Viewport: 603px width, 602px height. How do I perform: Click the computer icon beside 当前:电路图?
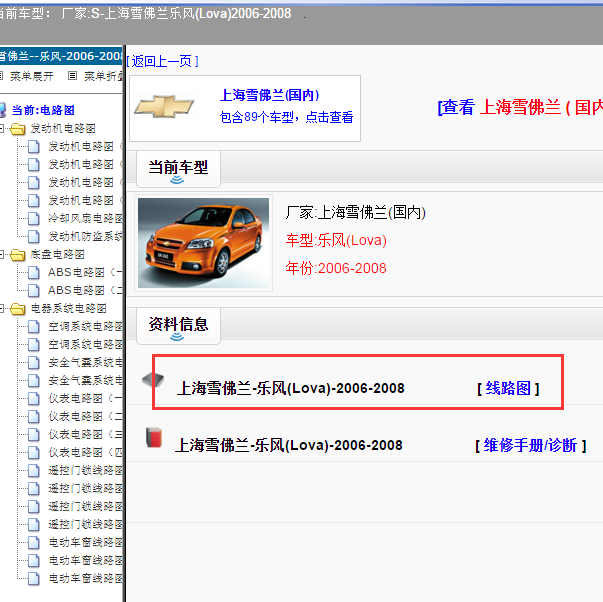(x=2, y=110)
